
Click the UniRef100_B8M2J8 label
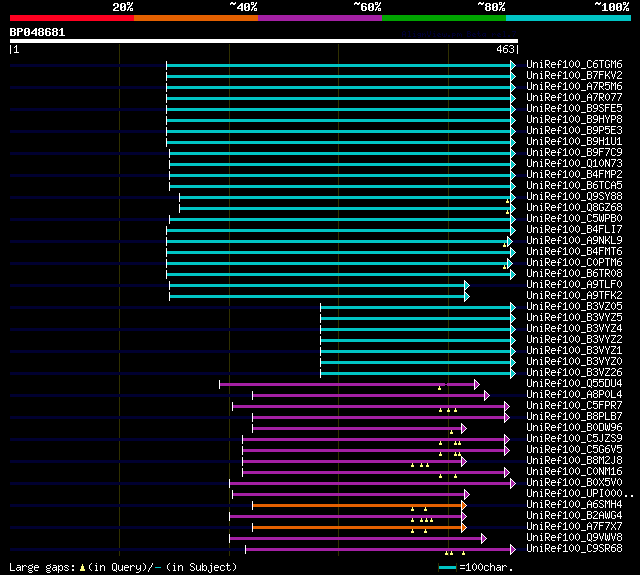[574, 461]
